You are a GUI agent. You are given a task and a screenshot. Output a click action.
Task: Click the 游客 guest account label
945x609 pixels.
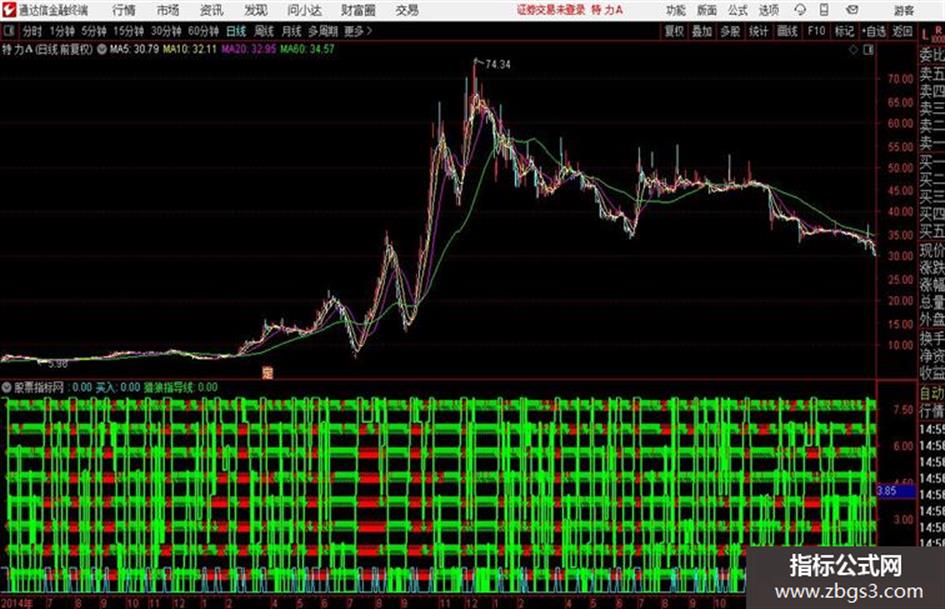pos(903,10)
